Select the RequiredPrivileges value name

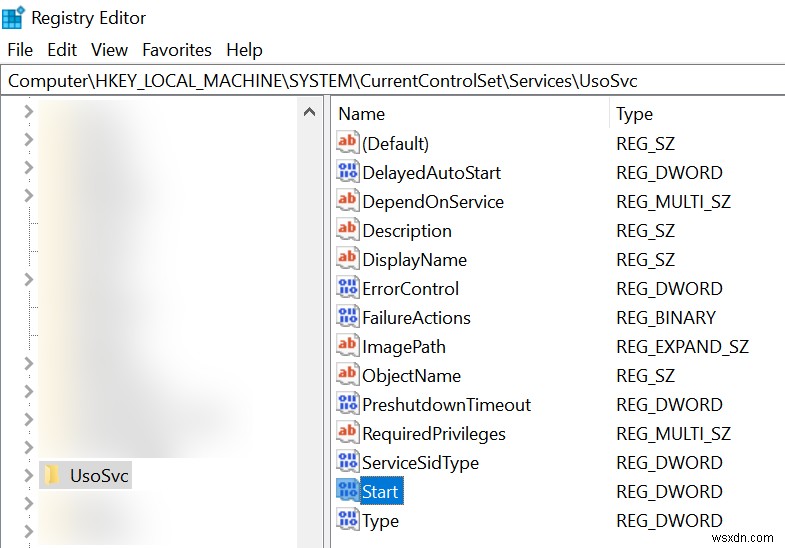tap(434, 434)
